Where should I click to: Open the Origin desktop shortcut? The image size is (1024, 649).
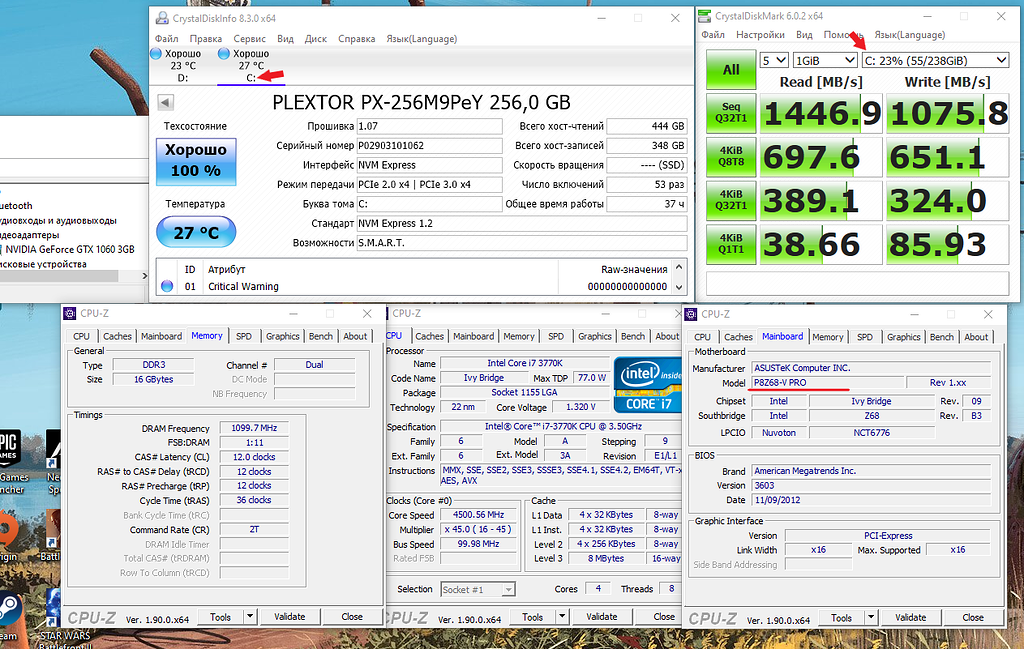8,535
